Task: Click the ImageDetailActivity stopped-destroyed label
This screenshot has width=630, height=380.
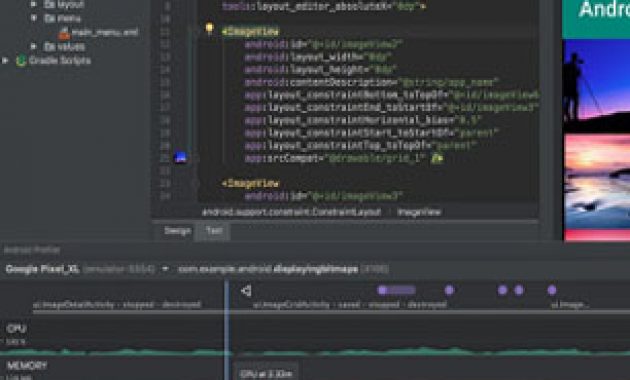Action: [x=117, y=305]
